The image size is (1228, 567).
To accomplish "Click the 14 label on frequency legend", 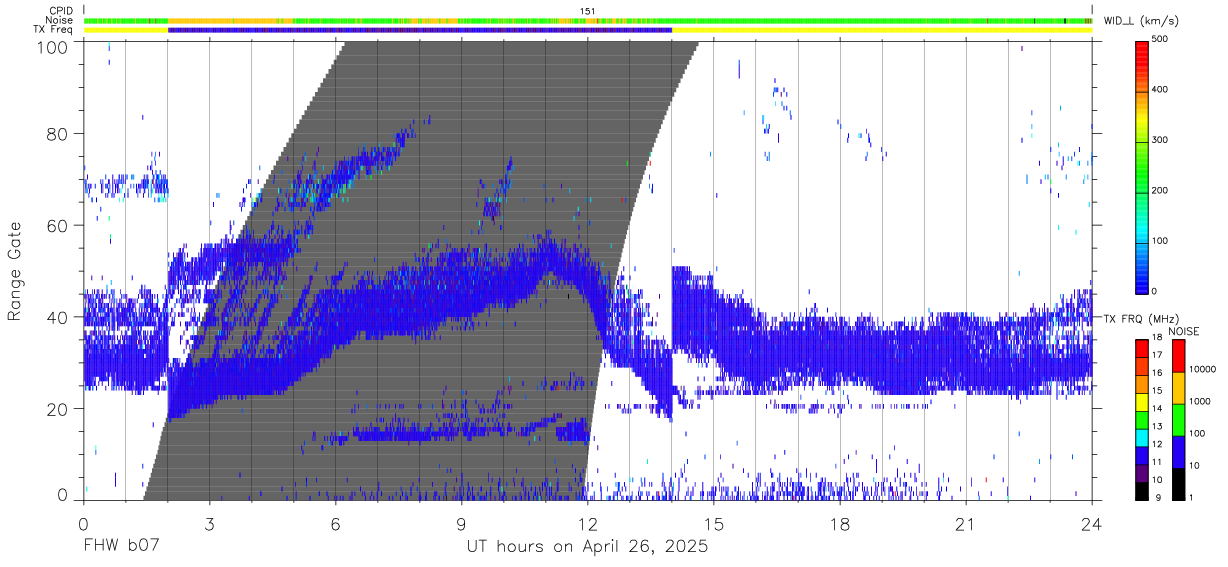I will click(1156, 410).
